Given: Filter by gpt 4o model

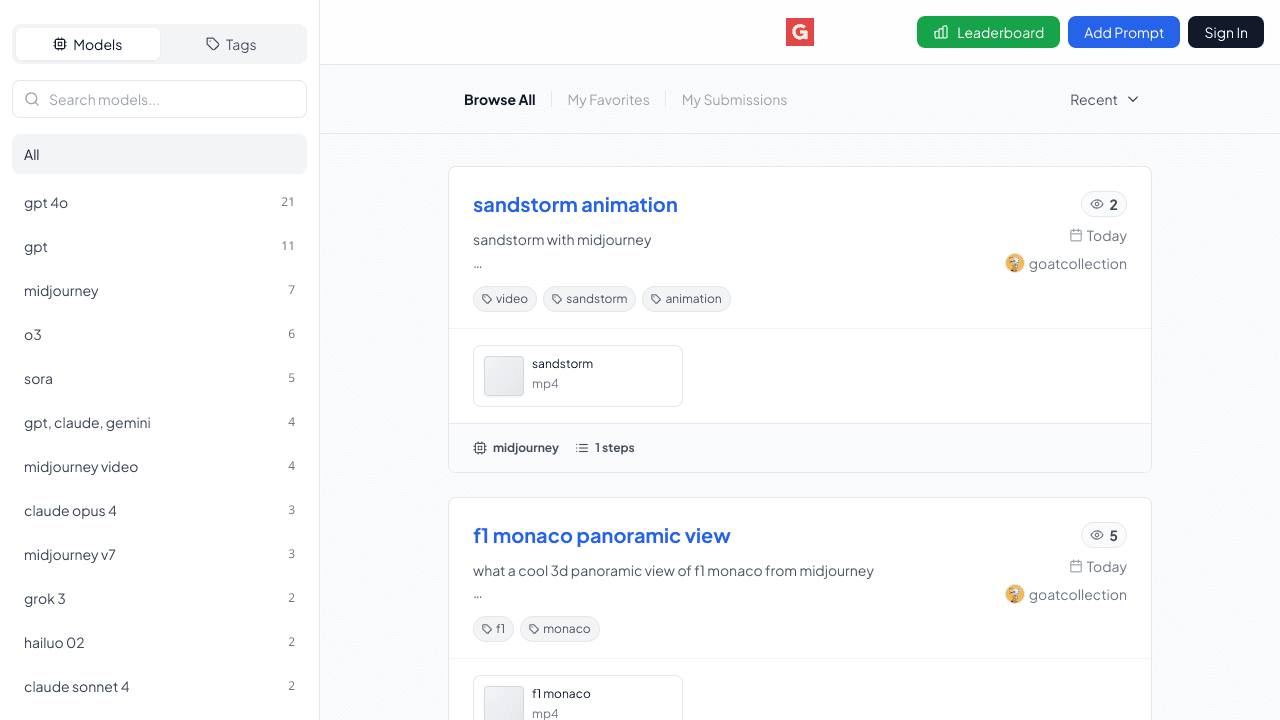Looking at the screenshot, I should [x=159, y=202].
